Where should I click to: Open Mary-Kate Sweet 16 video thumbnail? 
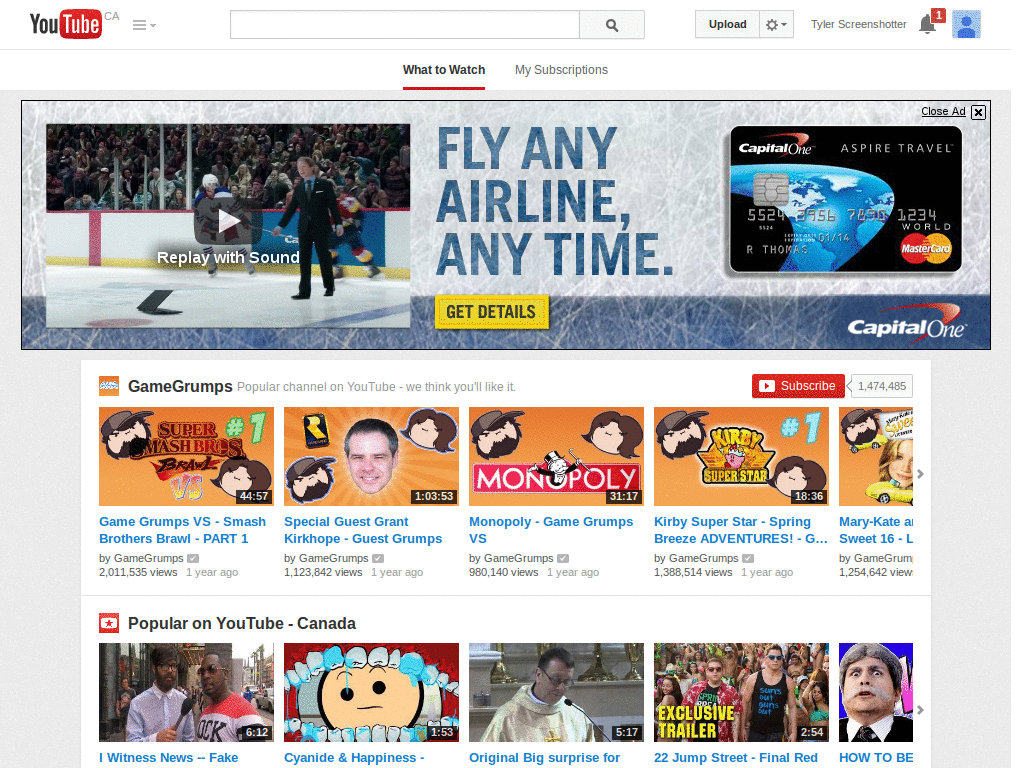point(876,456)
